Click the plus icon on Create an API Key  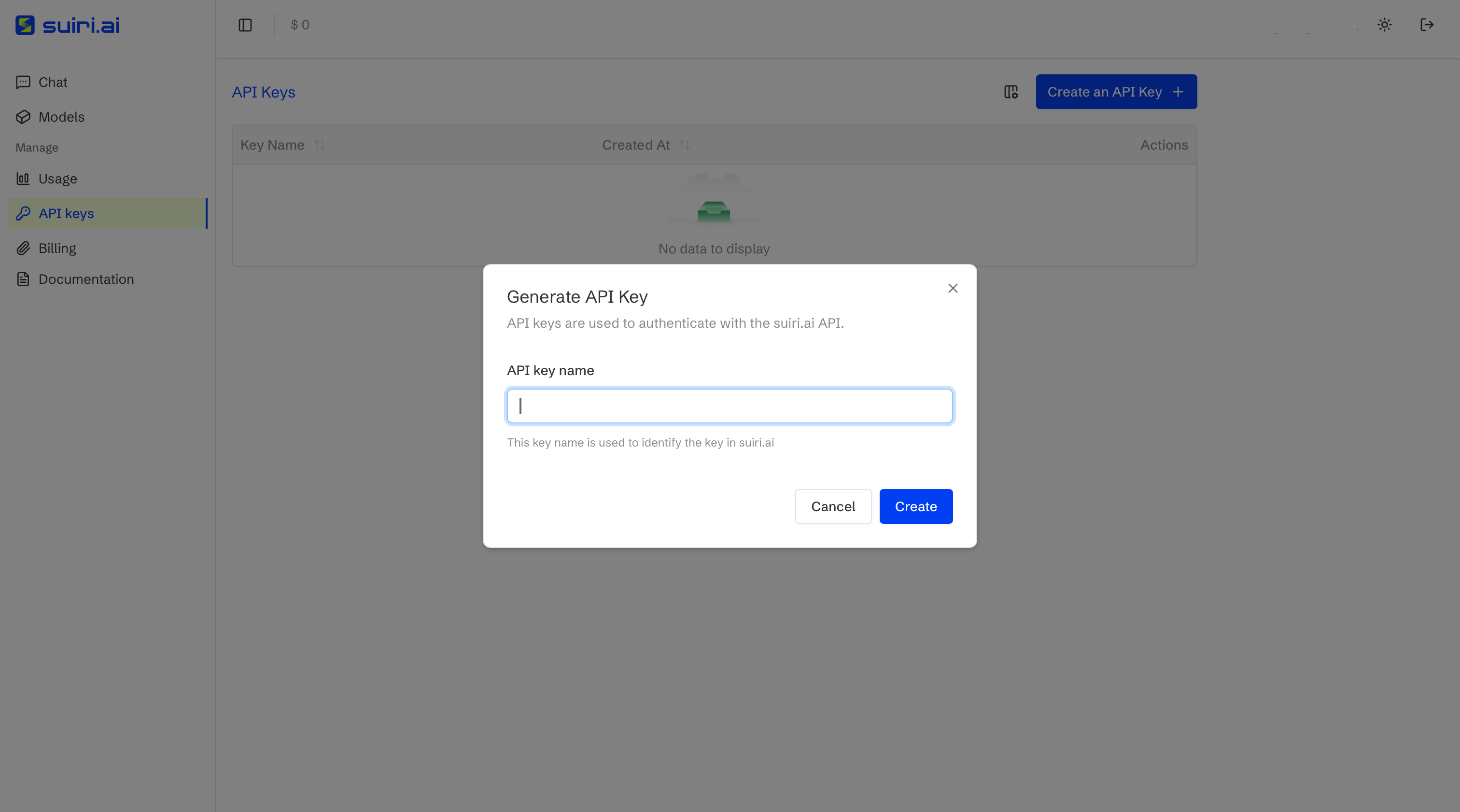tap(1178, 92)
